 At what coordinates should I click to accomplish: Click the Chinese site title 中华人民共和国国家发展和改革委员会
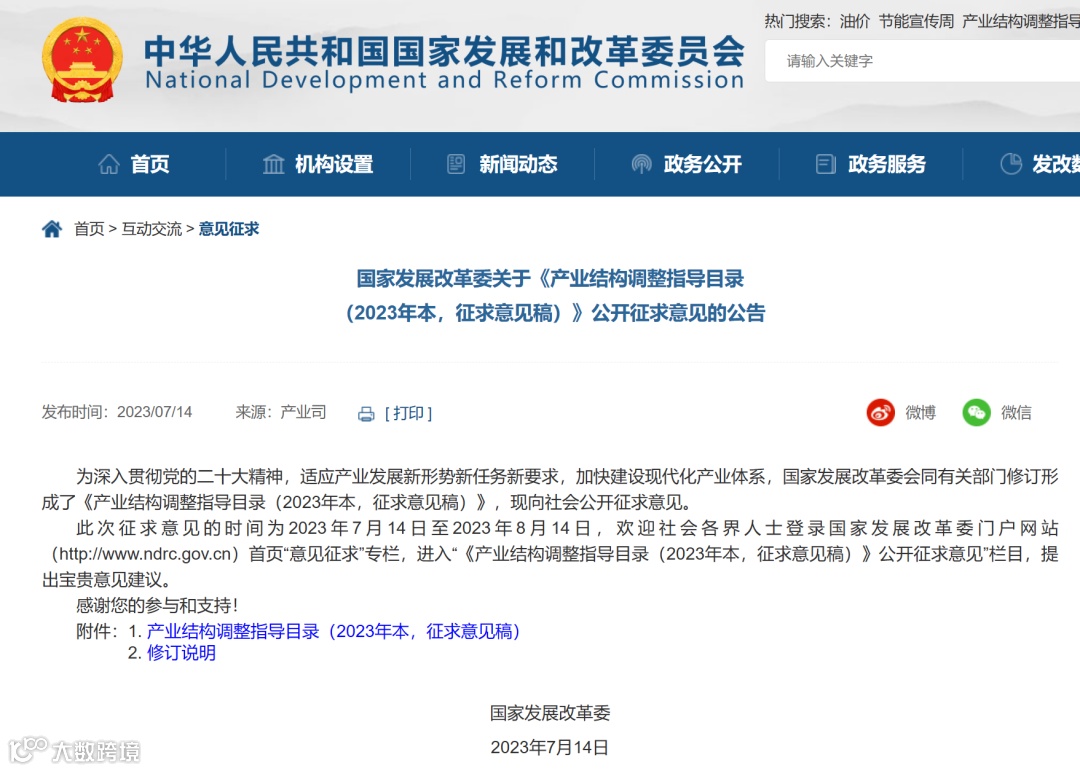click(x=444, y=51)
